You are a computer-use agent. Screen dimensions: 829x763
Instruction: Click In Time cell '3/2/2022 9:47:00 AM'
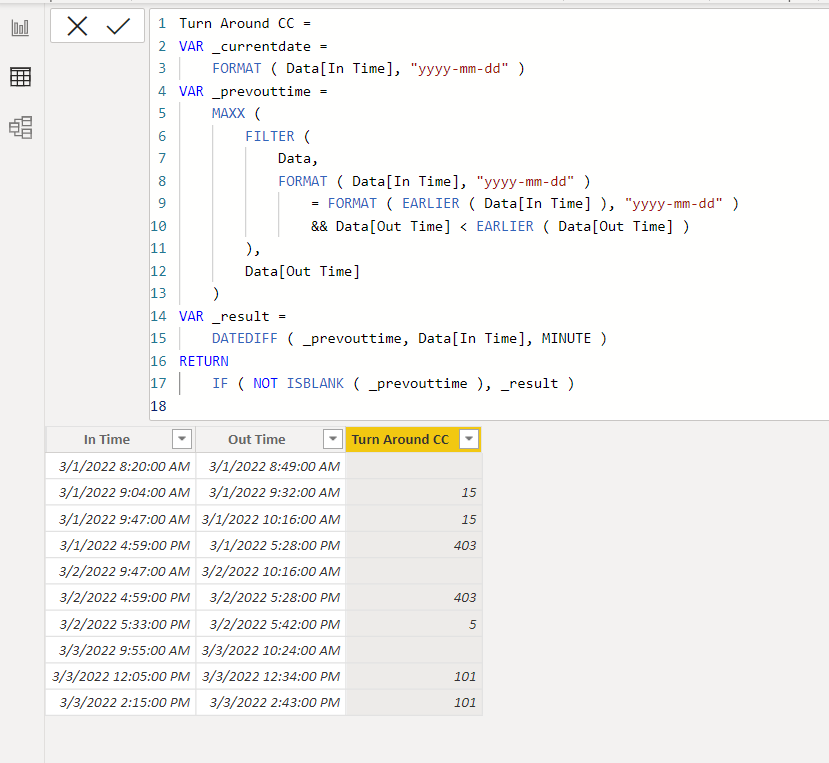(121, 571)
